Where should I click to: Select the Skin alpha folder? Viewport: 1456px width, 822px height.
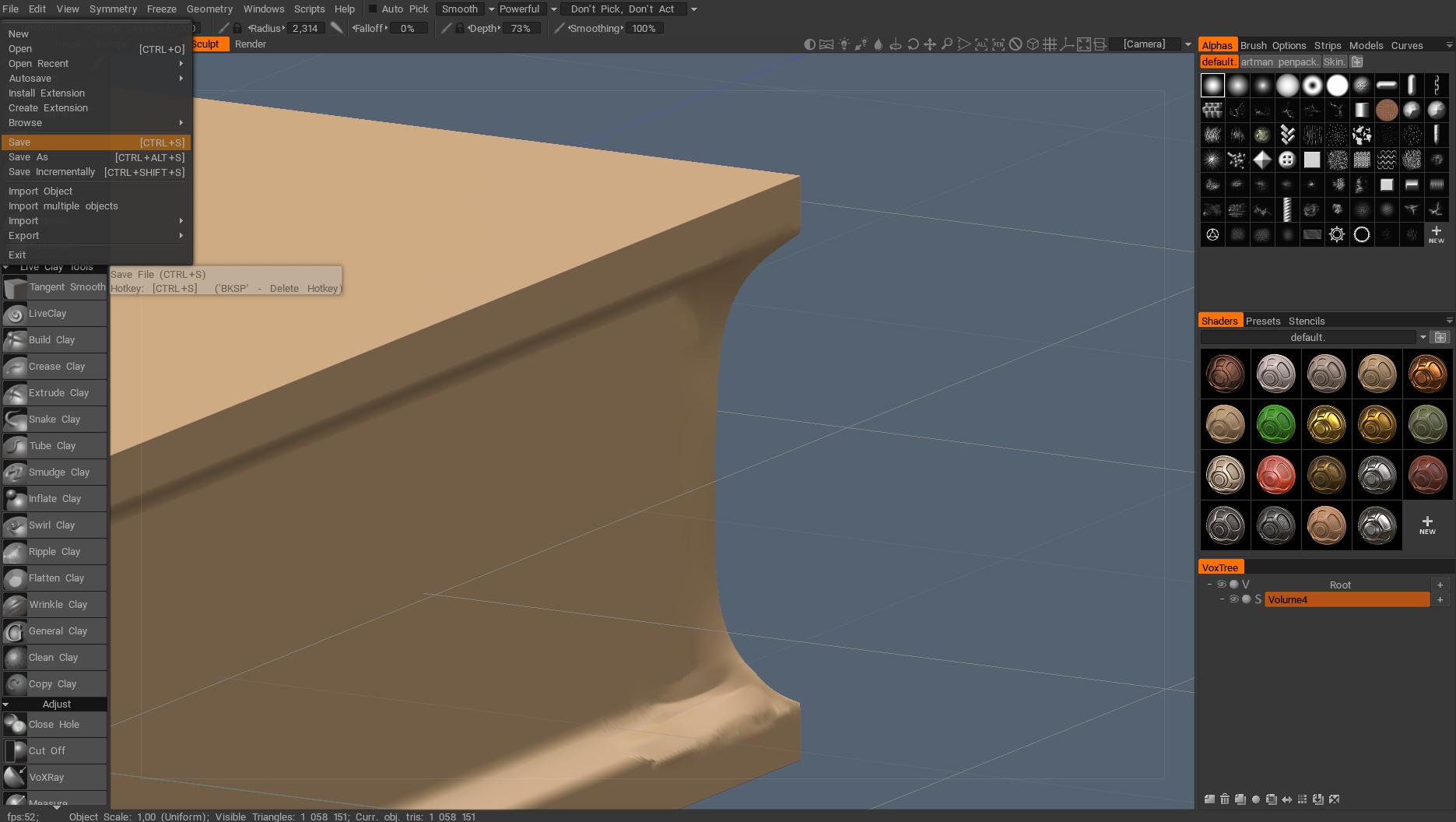1334,61
